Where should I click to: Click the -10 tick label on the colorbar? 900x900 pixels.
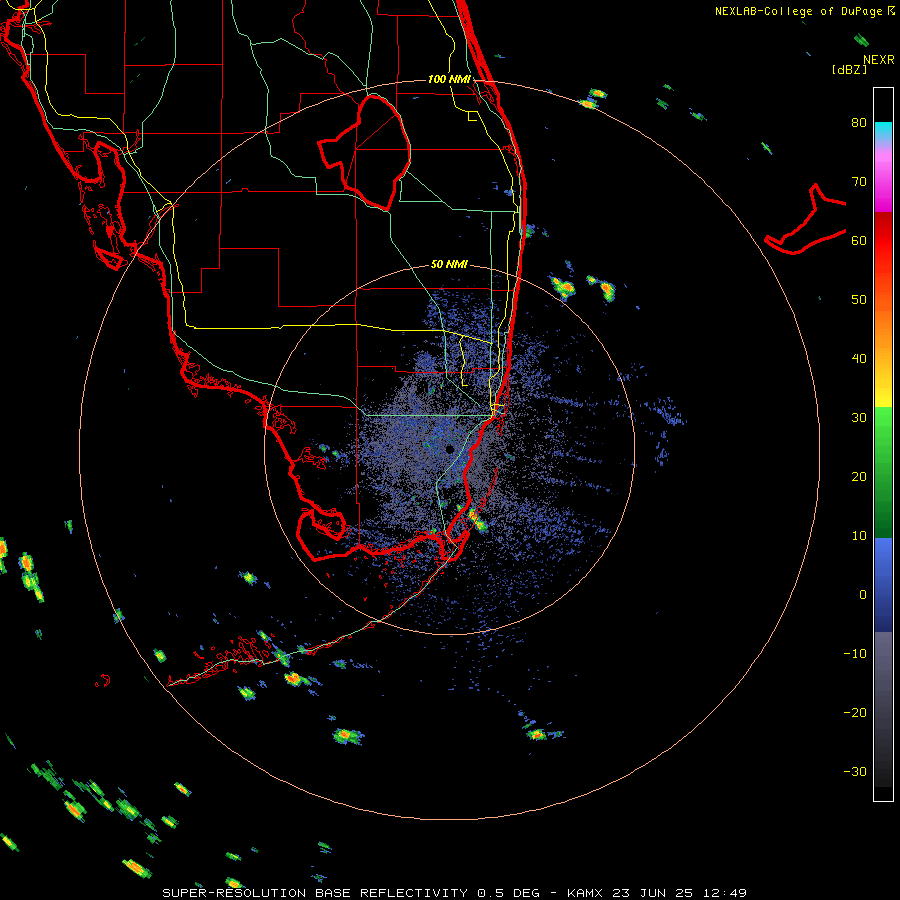tap(855, 654)
